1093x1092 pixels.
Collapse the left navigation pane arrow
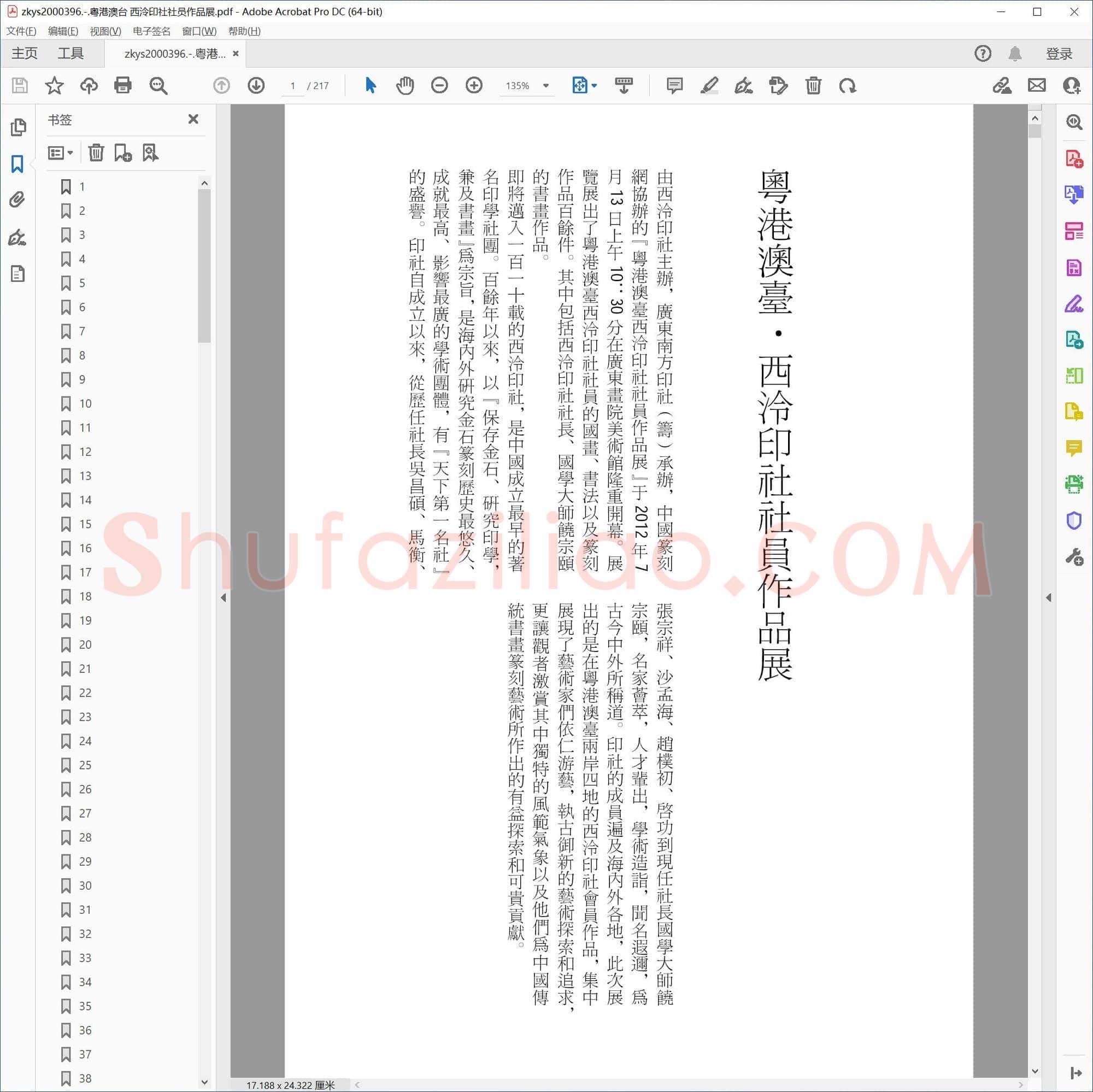224,597
